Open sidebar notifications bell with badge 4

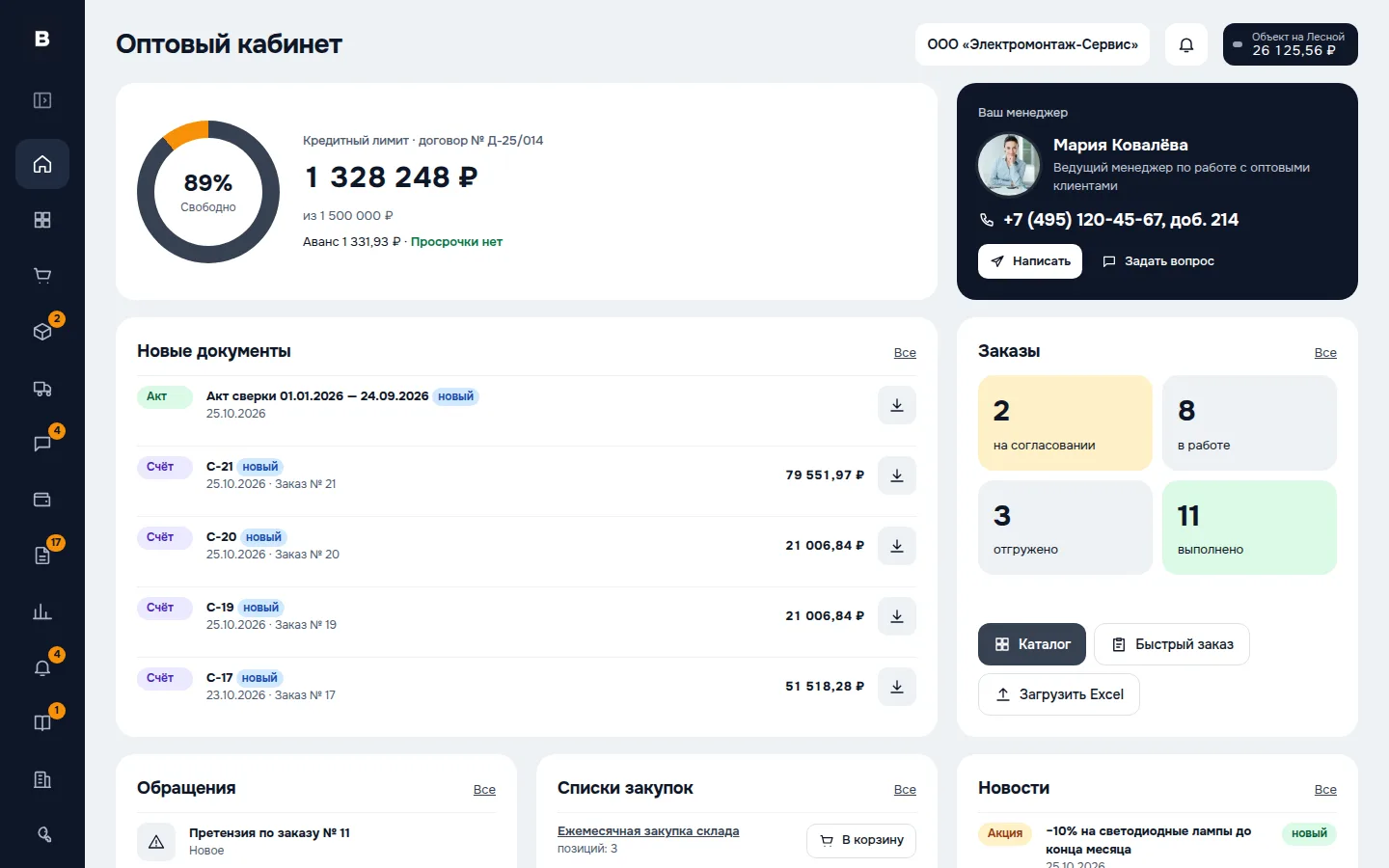coord(42,667)
